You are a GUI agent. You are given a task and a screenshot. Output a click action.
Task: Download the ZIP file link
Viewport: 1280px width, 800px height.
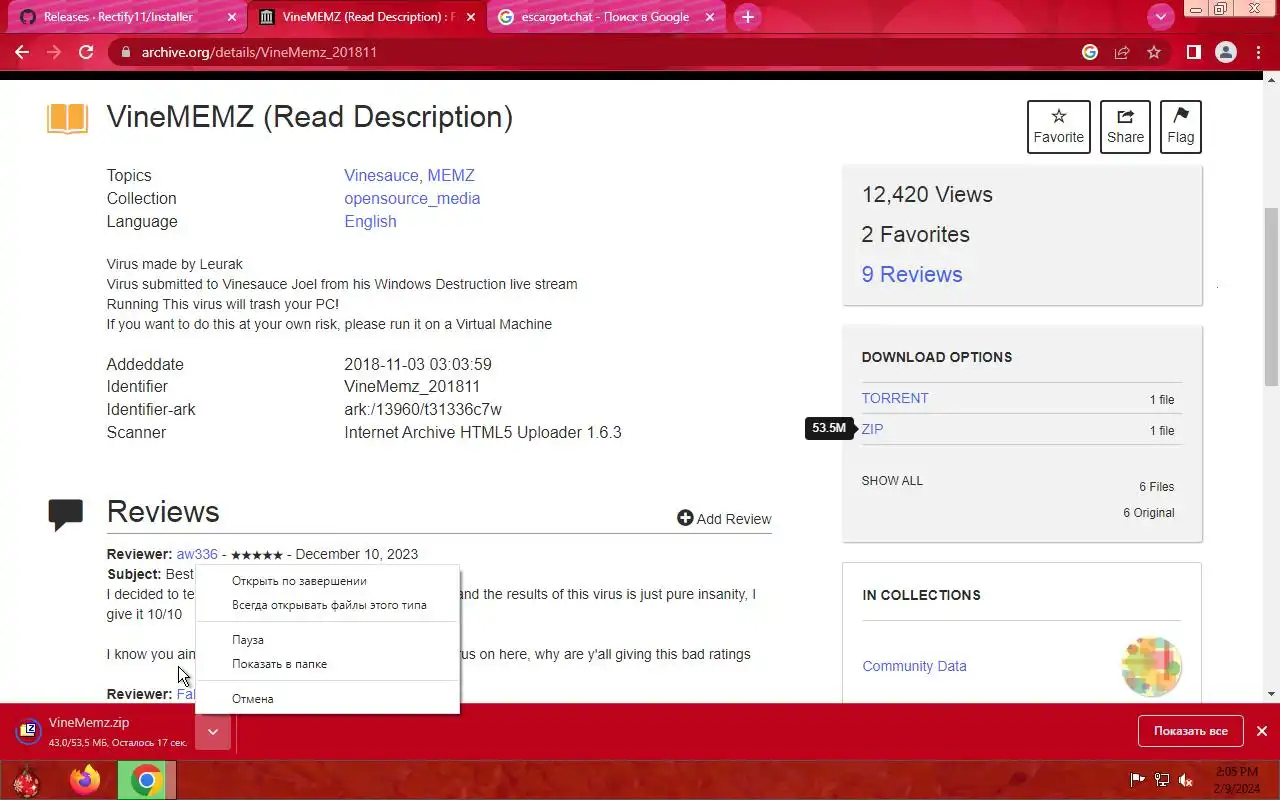tap(872, 429)
